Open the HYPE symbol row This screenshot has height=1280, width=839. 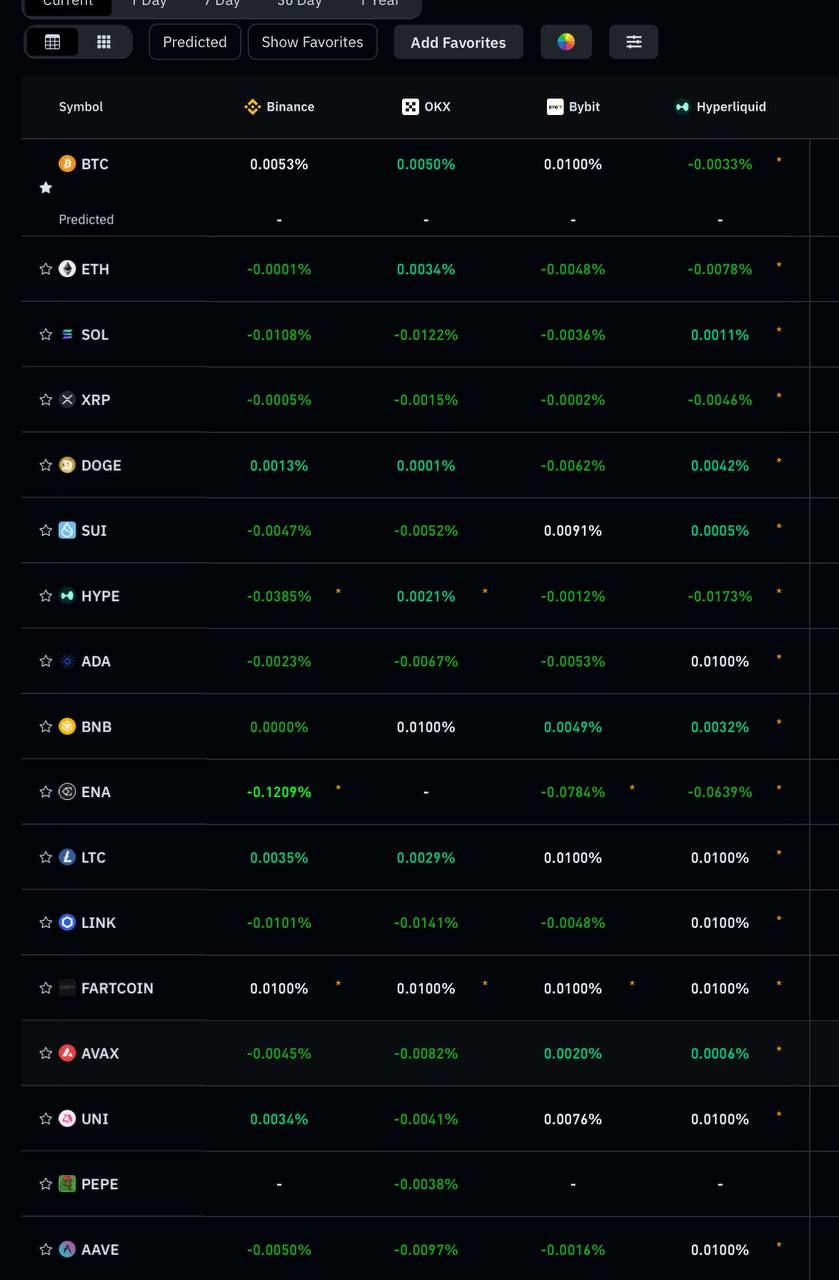[100, 596]
